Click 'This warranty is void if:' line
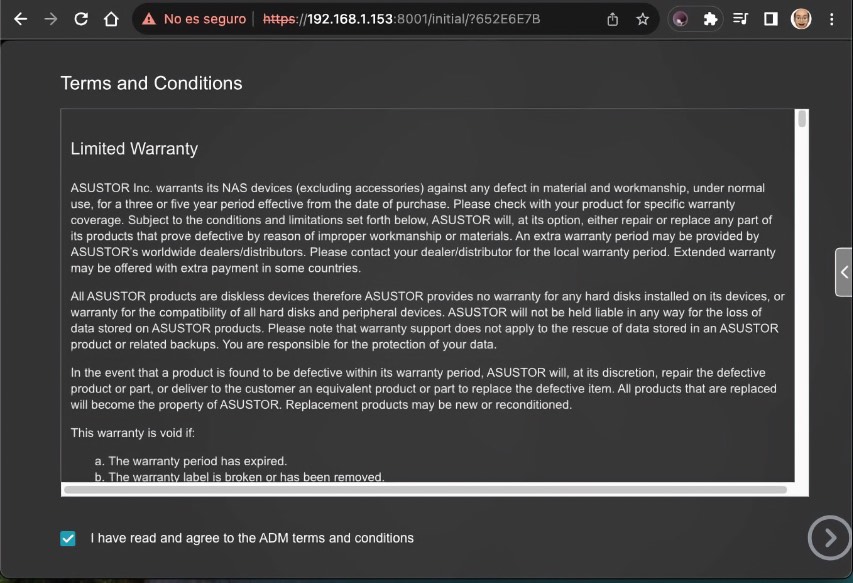The height and width of the screenshot is (583, 853). point(133,433)
